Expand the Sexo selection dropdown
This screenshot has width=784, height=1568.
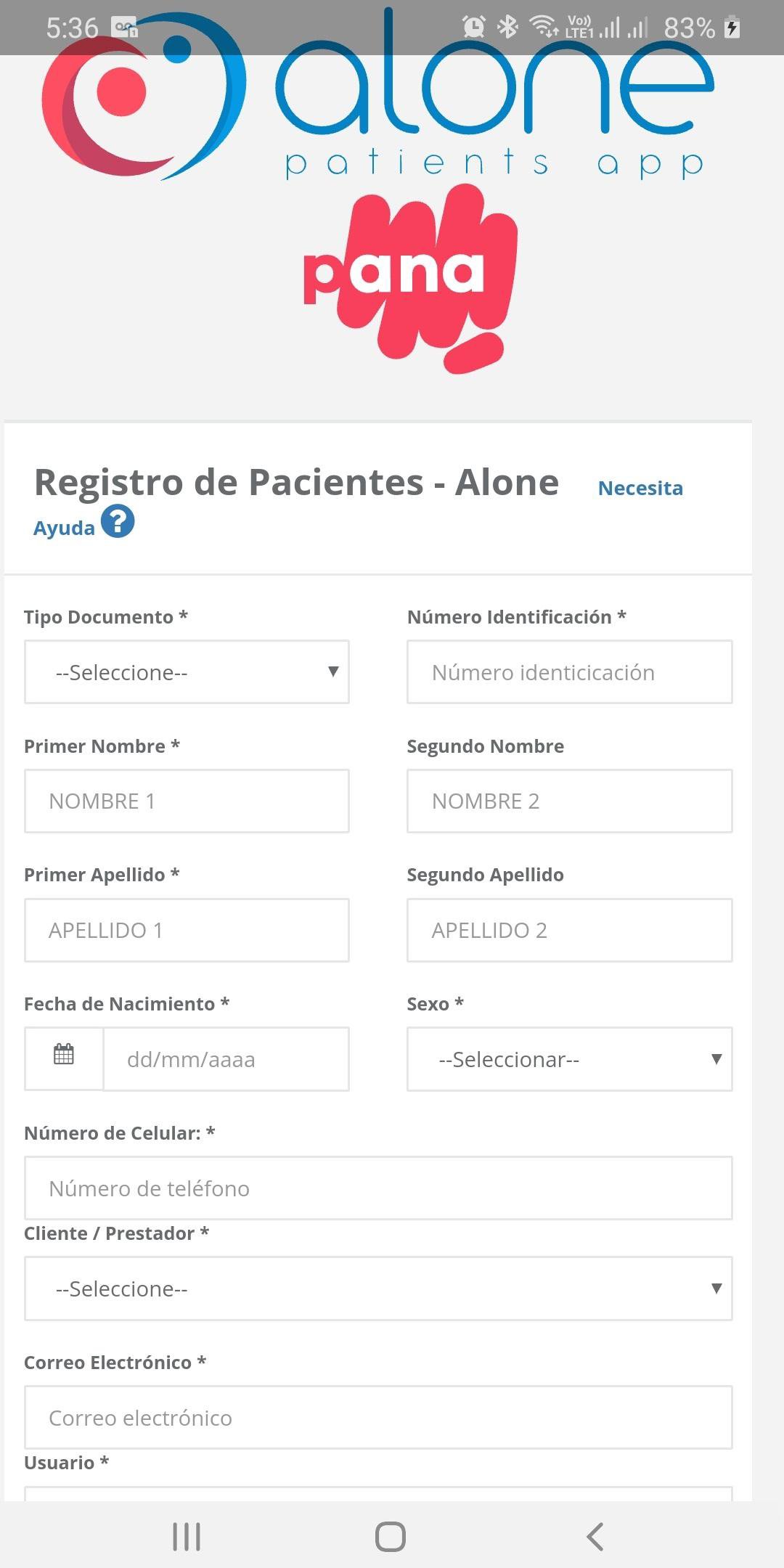tap(569, 1058)
